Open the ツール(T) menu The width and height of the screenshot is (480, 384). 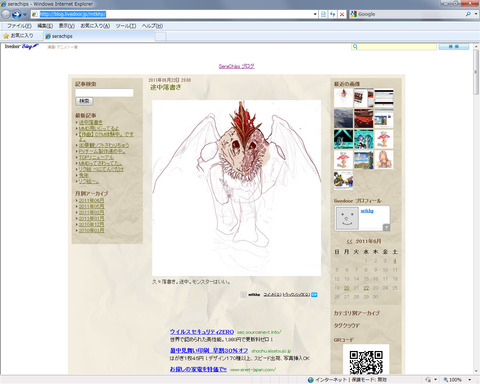click(x=126, y=26)
